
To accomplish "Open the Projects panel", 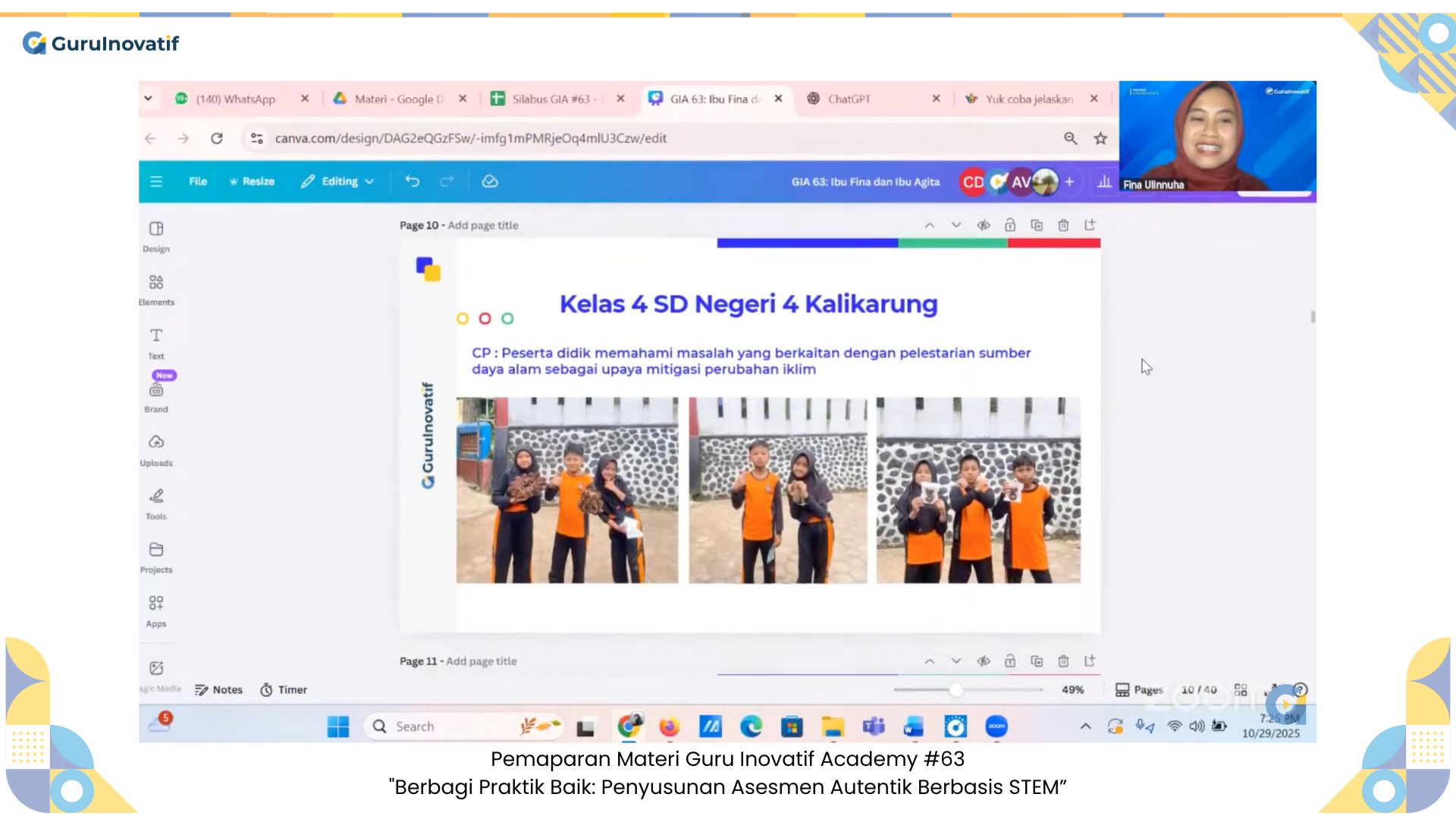I will click(156, 555).
